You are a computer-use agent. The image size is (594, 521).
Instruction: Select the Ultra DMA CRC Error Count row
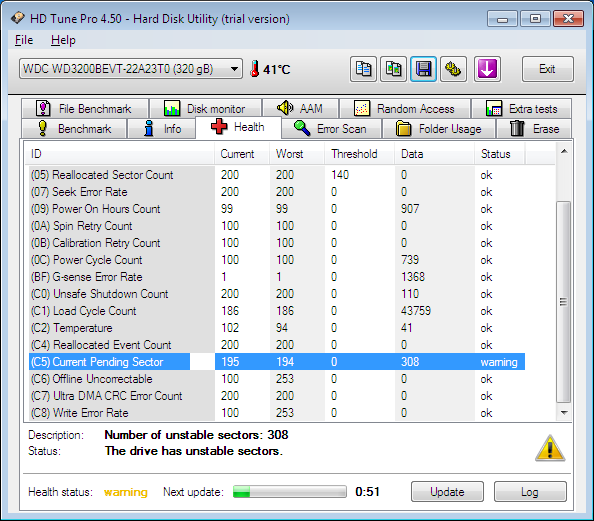pos(277,396)
